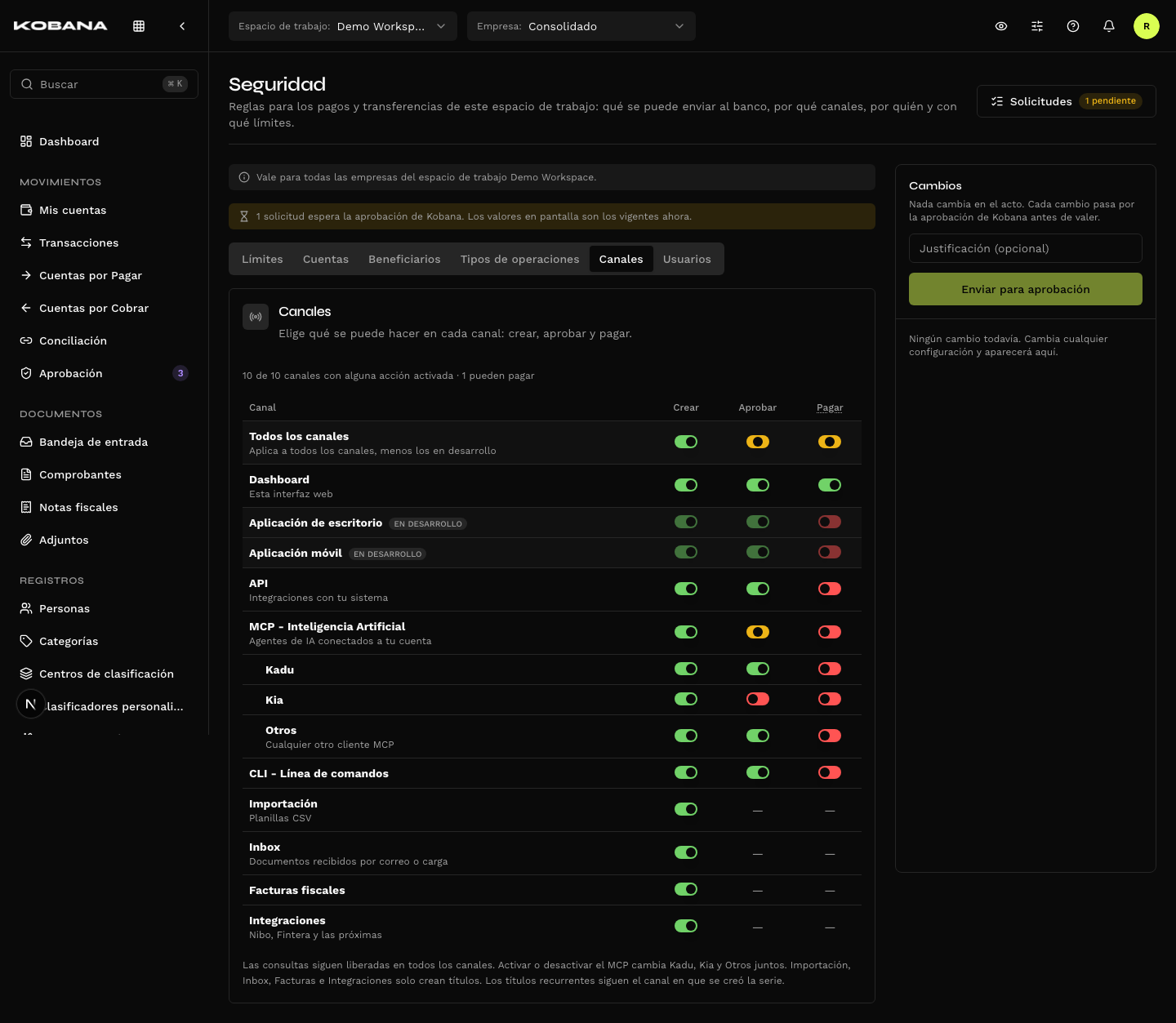Open the Beneficiarios tab
Image resolution: width=1176 pixels, height=1023 pixels.
pyautogui.click(x=404, y=259)
